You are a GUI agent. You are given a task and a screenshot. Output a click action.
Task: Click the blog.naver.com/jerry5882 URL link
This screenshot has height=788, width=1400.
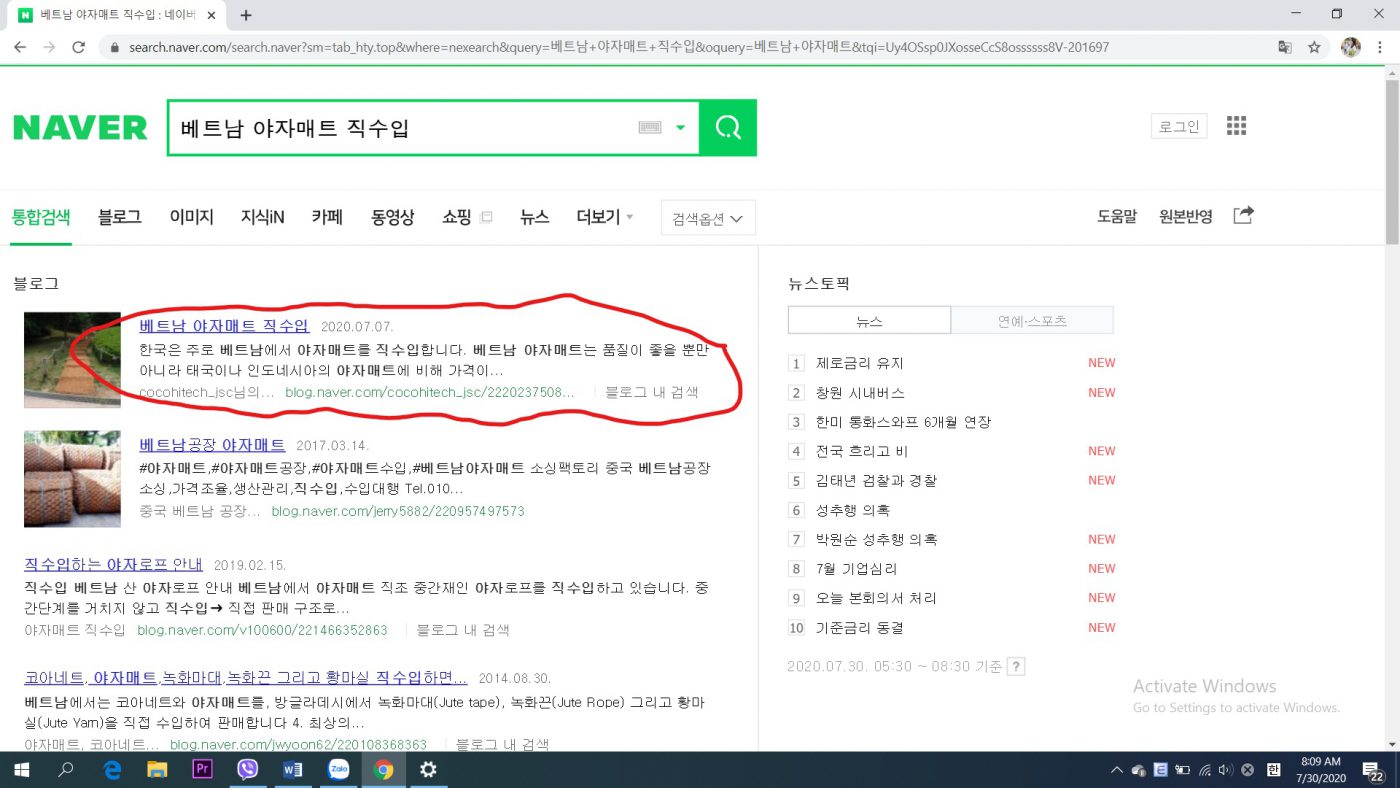click(x=397, y=511)
